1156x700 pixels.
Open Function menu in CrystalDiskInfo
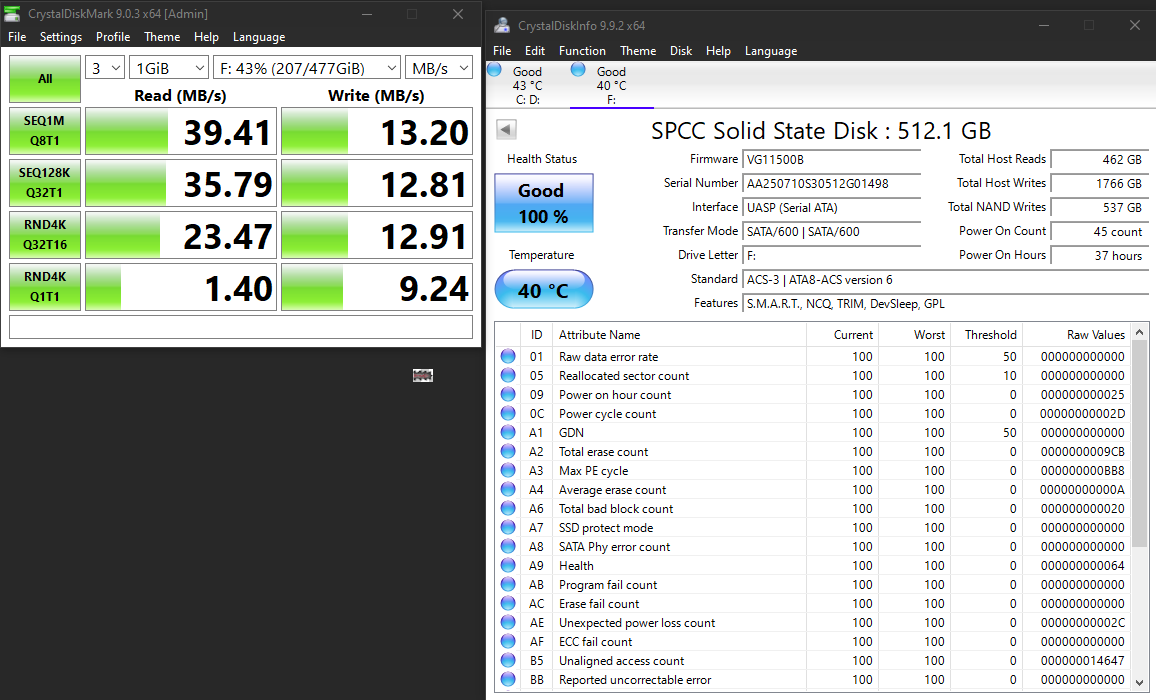[582, 51]
